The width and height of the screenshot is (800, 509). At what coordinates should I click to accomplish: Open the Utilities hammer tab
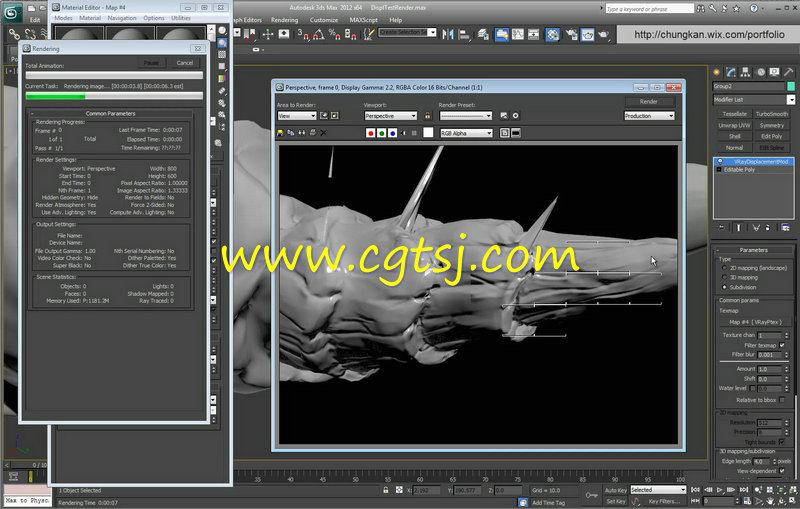tap(789, 72)
